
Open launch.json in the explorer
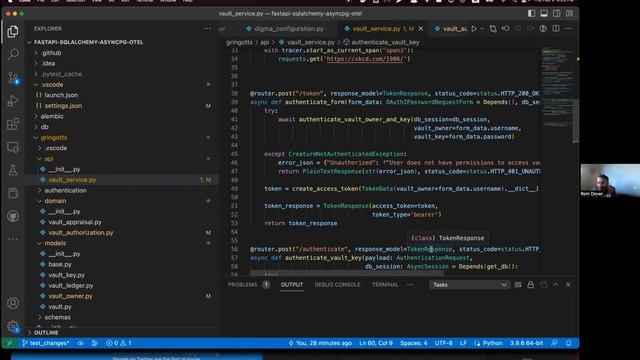point(61,95)
